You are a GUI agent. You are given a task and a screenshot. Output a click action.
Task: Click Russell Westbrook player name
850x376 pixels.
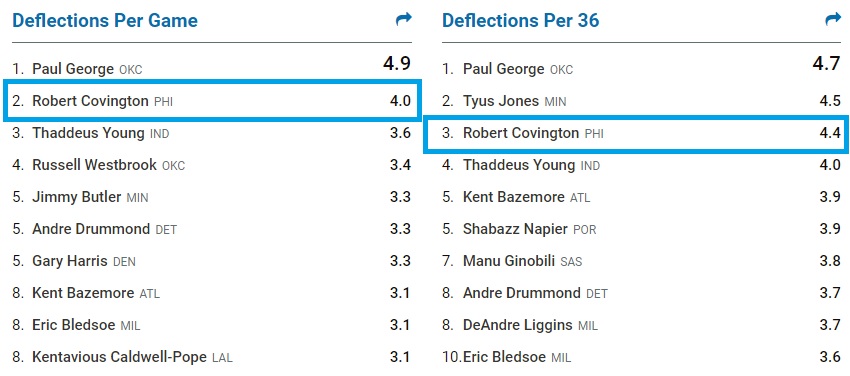(x=94, y=165)
